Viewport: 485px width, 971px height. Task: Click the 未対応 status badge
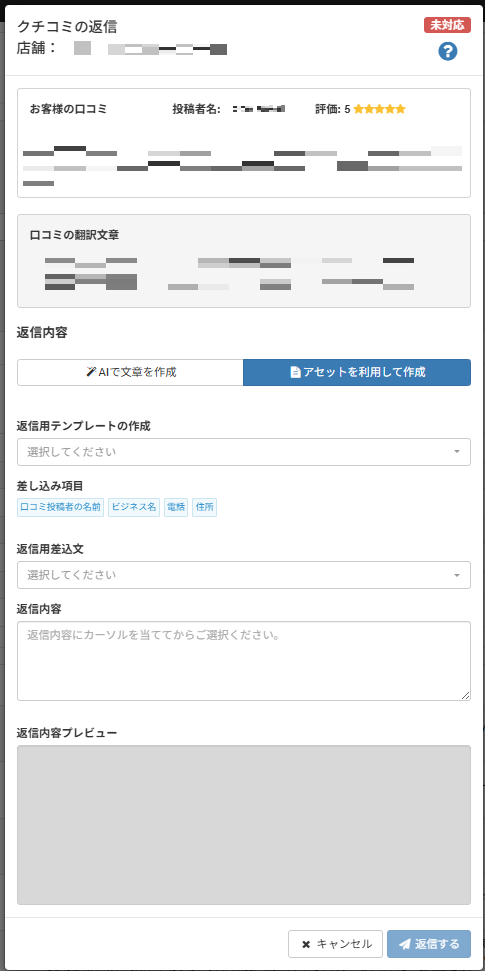pyautogui.click(x=447, y=25)
